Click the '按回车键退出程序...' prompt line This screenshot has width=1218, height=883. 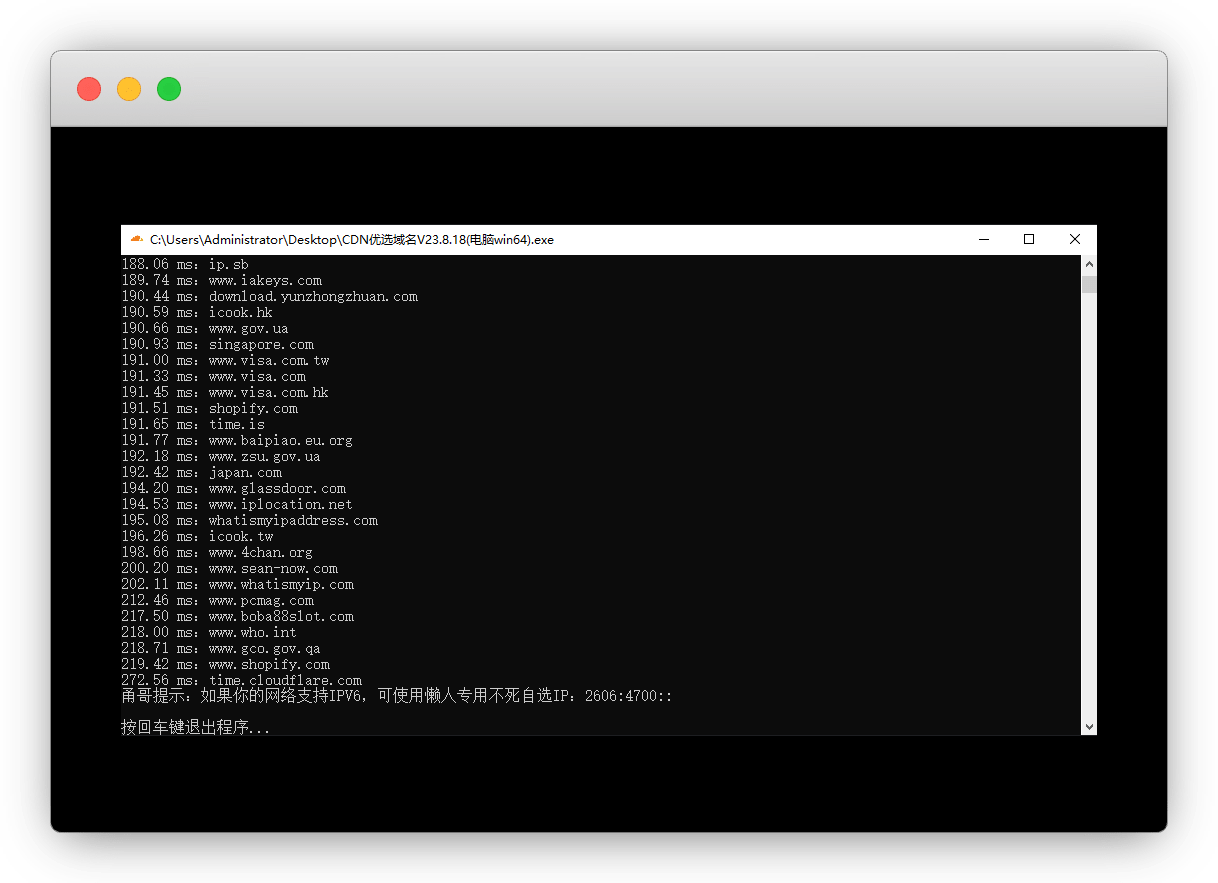click(195, 727)
